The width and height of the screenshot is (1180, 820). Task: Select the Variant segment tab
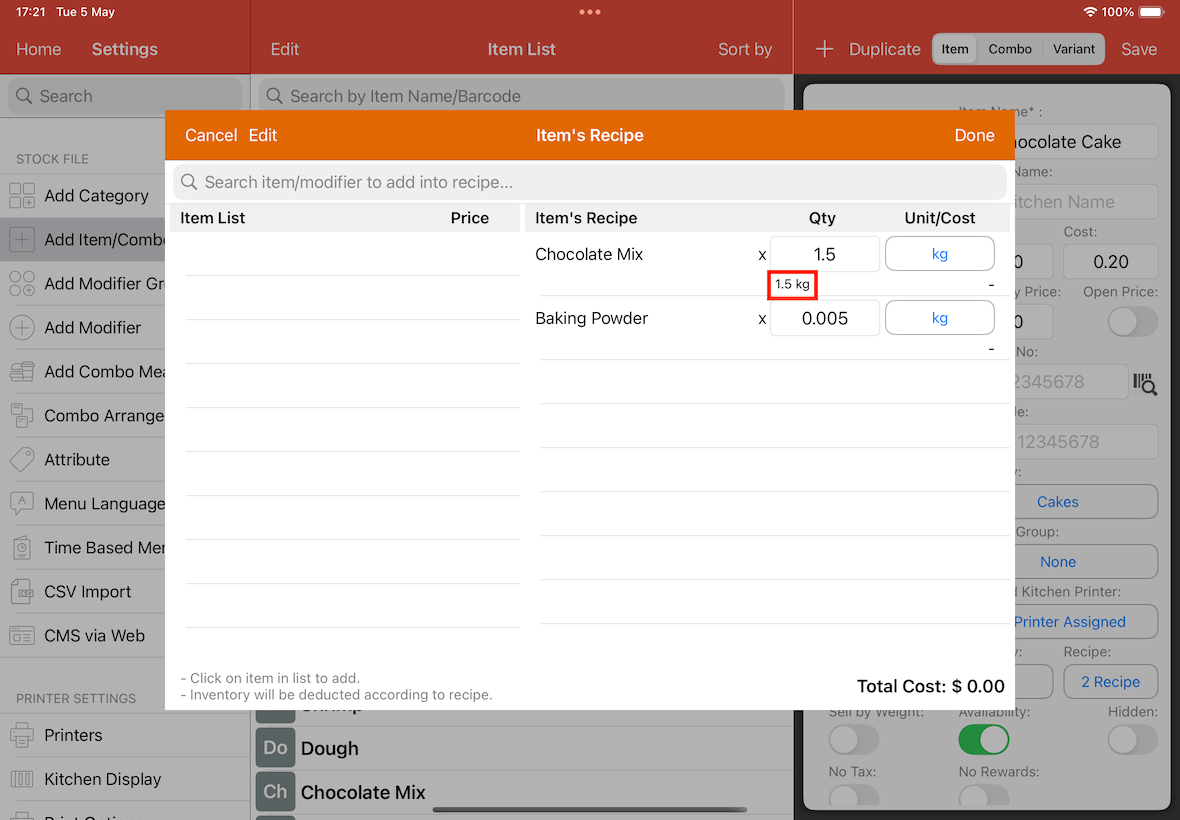coord(1073,49)
